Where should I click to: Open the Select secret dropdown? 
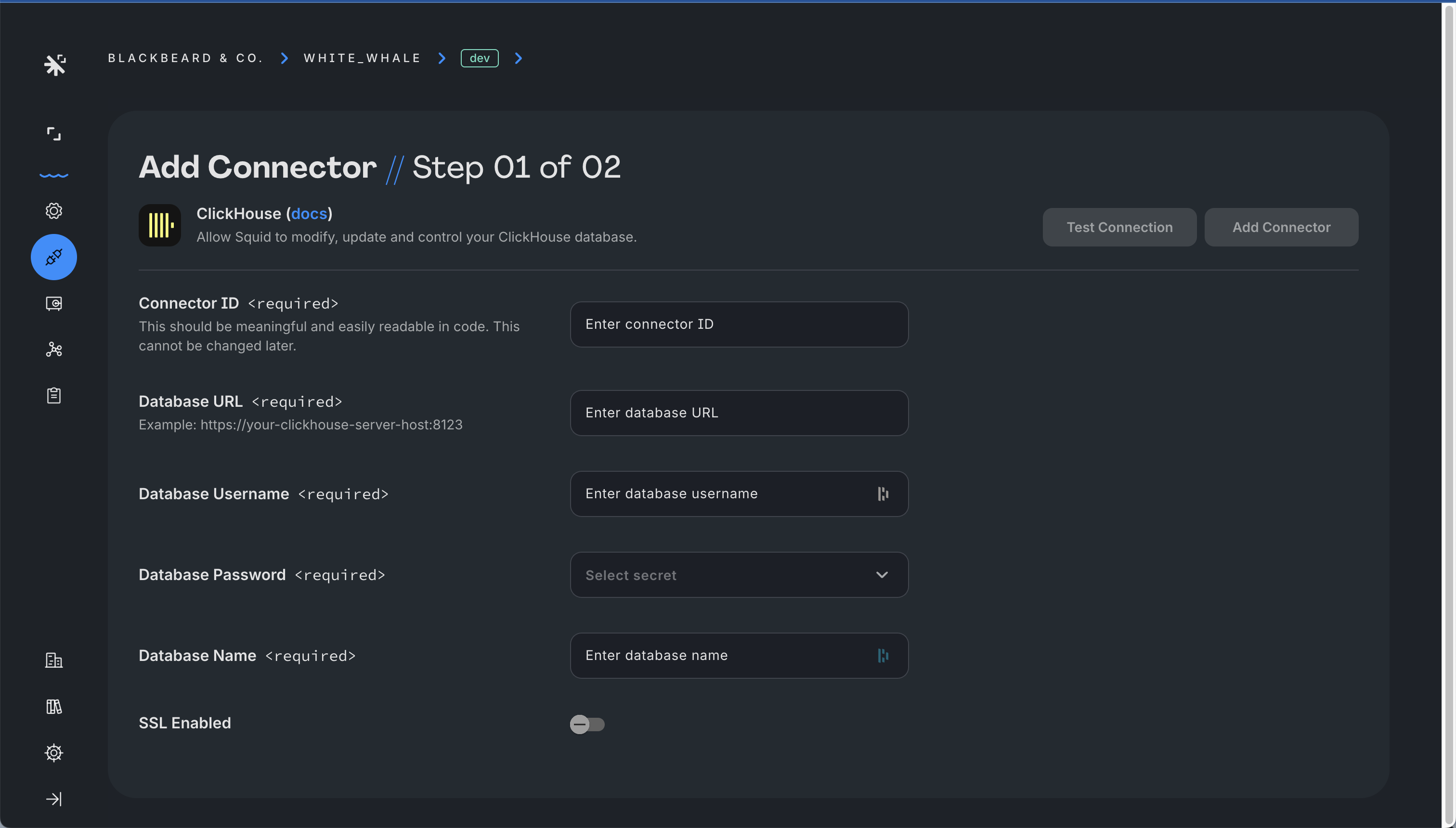[739, 575]
